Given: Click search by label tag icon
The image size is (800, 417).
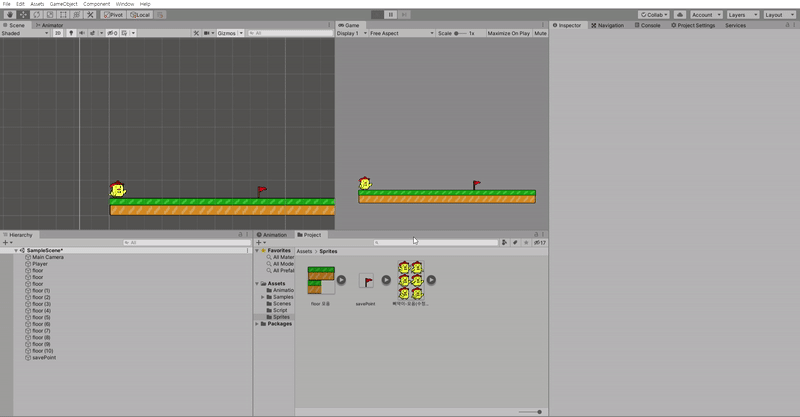Looking at the screenshot, I should click(515, 243).
